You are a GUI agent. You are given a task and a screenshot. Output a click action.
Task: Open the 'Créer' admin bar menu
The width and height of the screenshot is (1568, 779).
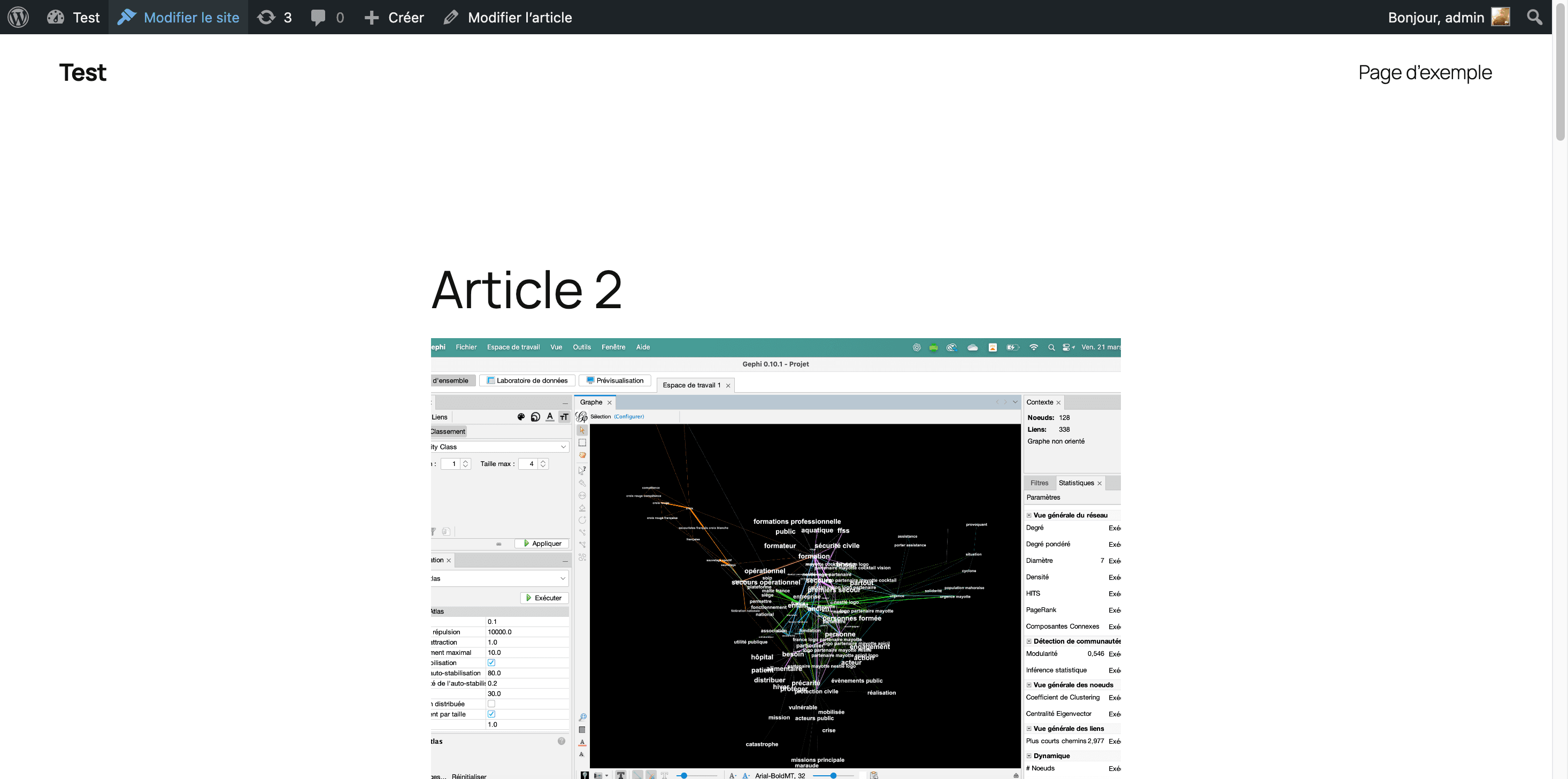[x=394, y=17]
